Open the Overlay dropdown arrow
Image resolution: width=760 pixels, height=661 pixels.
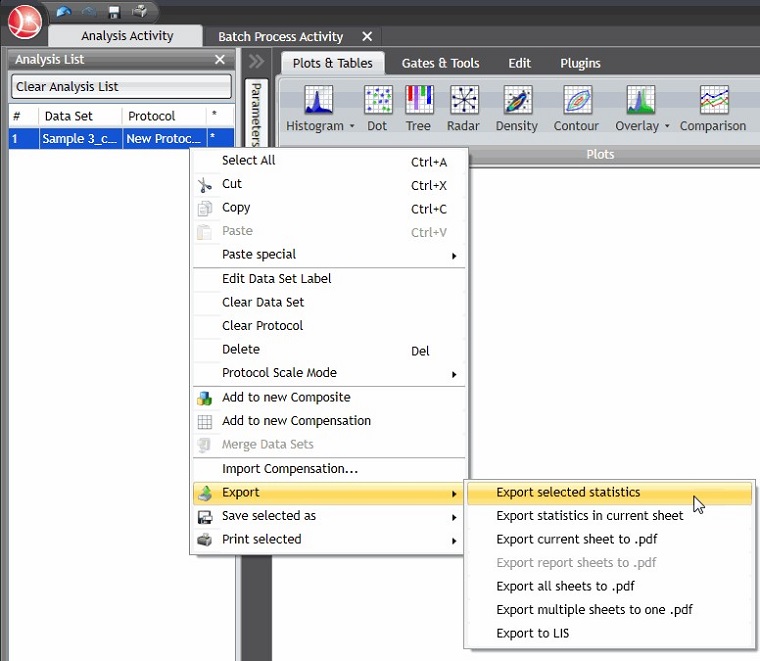pos(667,126)
